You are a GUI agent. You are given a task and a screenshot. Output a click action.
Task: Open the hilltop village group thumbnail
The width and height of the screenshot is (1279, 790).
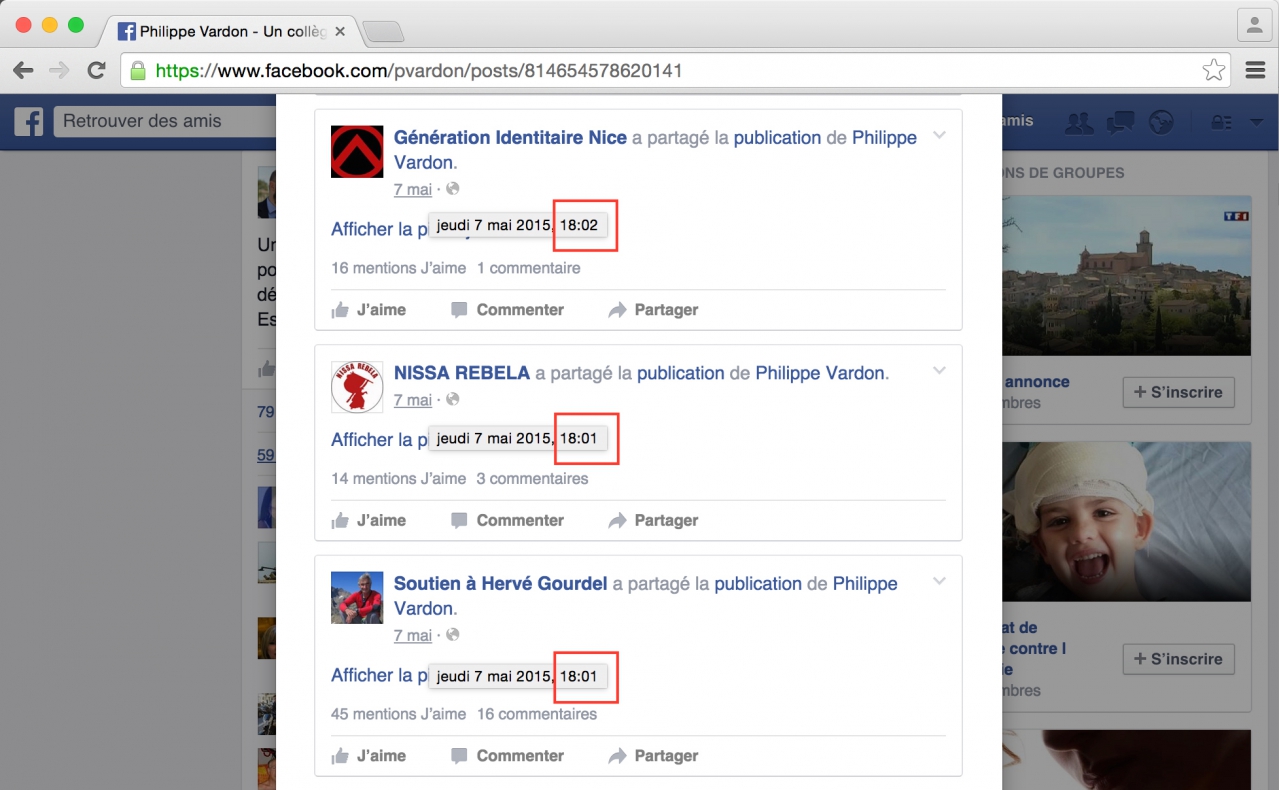tap(1127, 276)
